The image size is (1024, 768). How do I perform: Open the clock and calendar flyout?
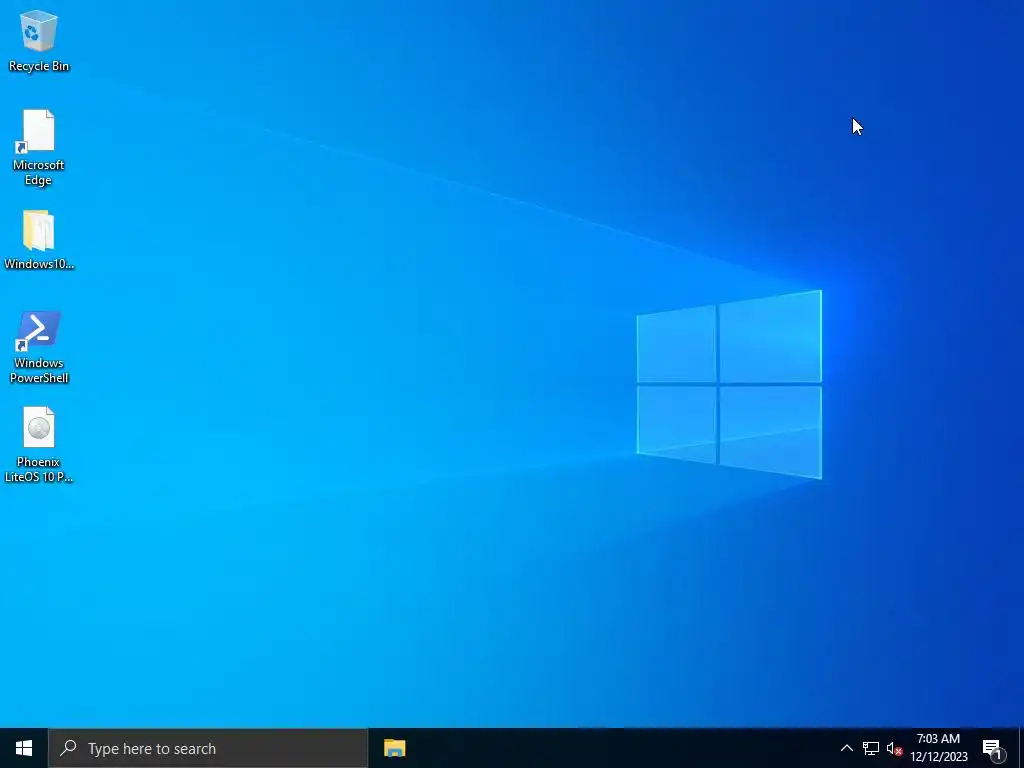coord(938,748)
